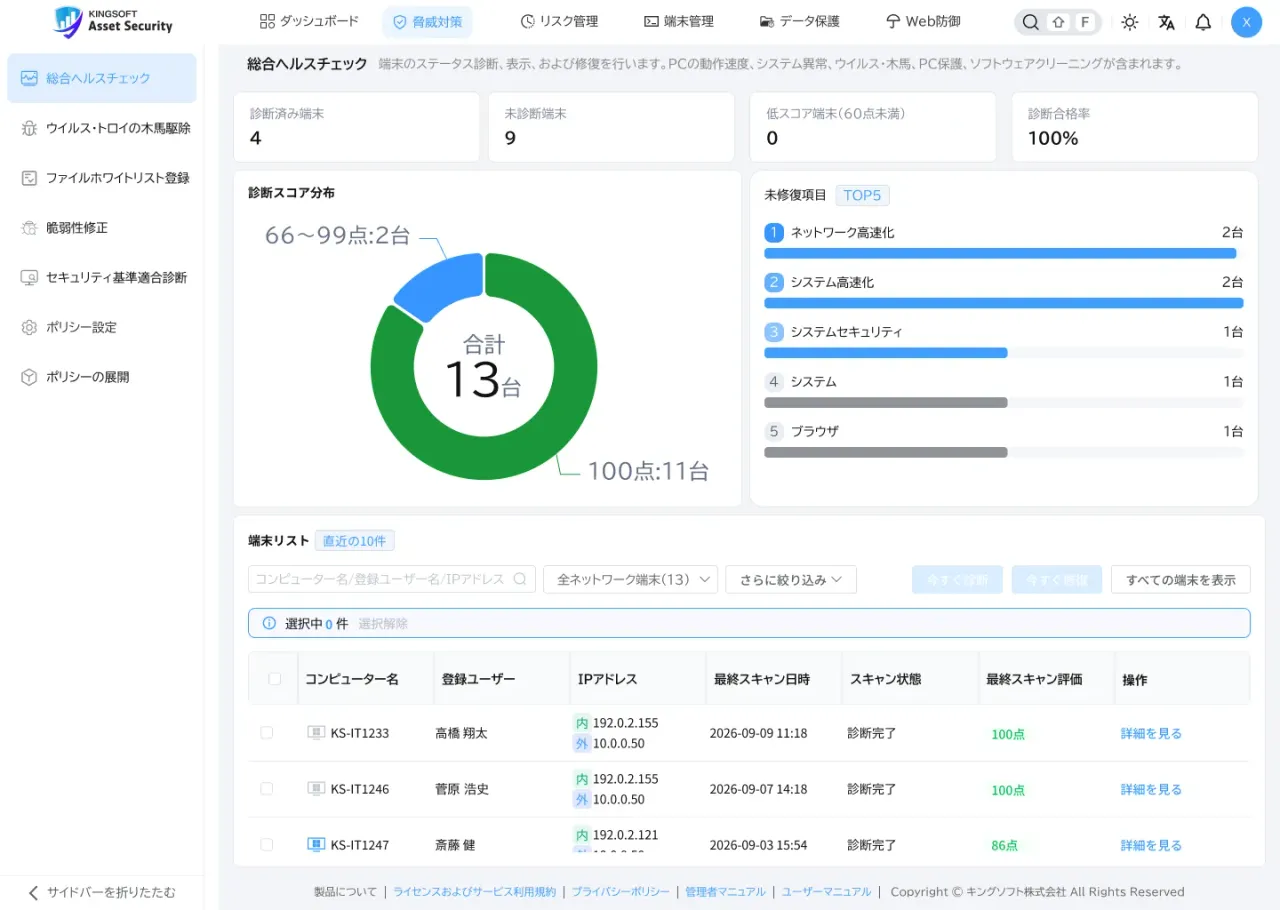Click すべての端末を表示 button
The height and width of the screenshot is (910, 1280).
click(1181, 579)
